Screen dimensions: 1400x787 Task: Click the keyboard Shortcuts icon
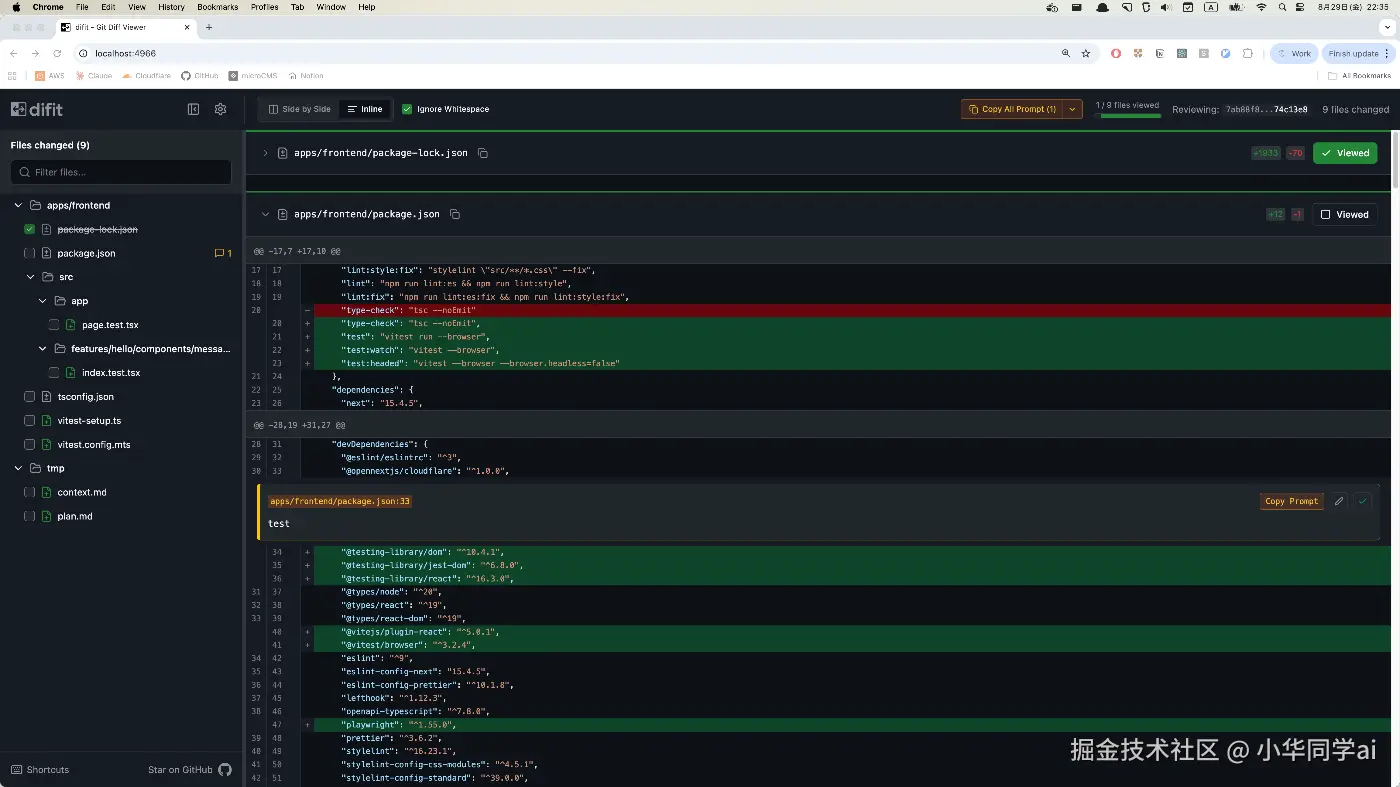point(16,770)
